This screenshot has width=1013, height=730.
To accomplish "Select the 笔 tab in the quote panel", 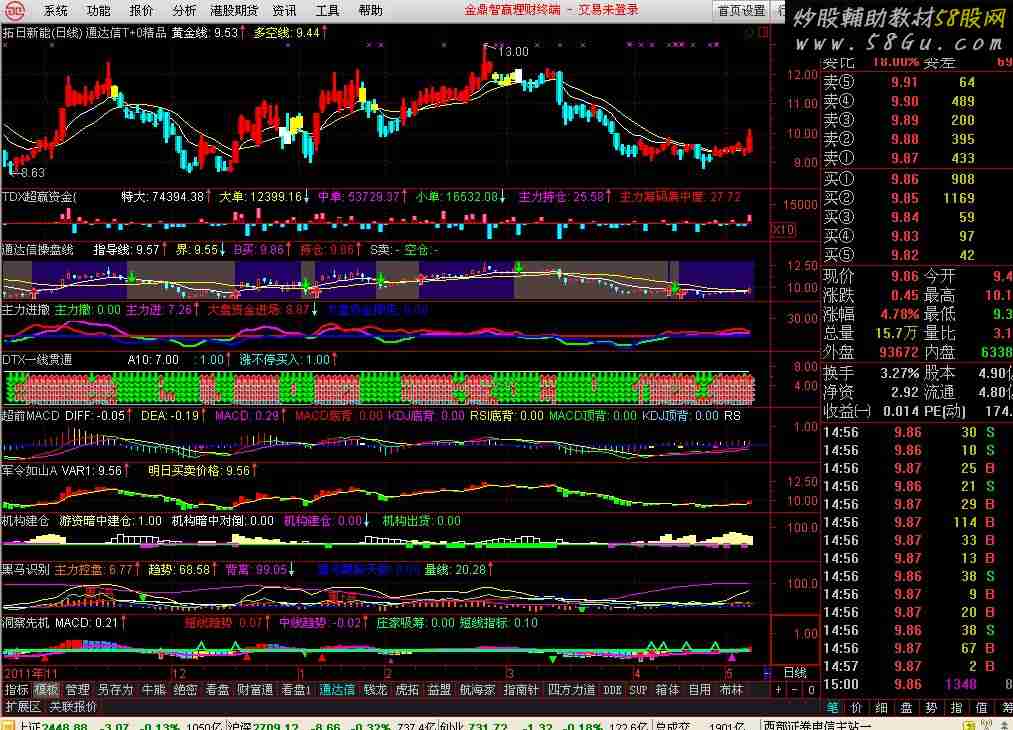I will click(x=833, y=708).
